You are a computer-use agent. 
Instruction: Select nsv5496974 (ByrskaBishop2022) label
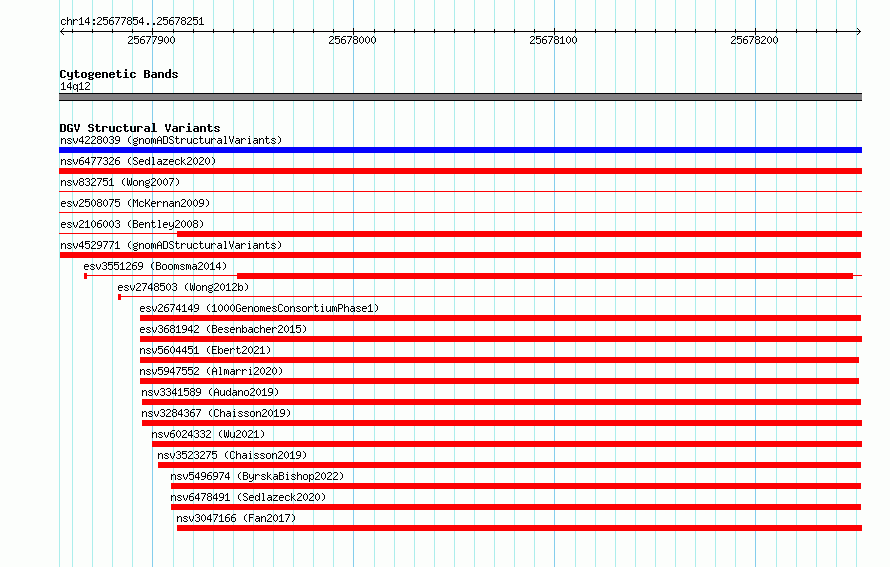(257, 476)
